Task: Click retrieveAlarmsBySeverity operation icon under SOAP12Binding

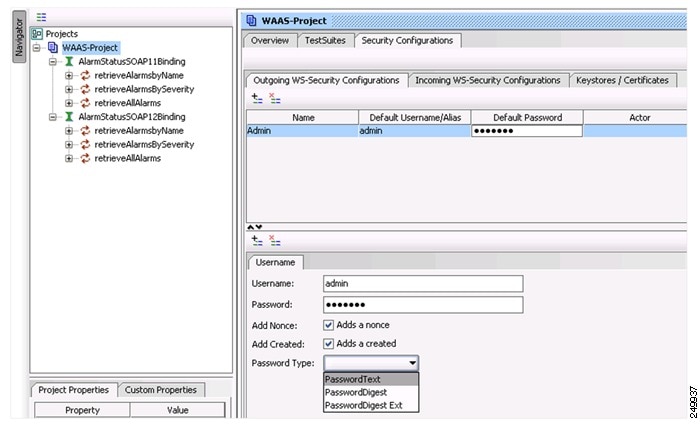Action: click(x=85, y=144)
